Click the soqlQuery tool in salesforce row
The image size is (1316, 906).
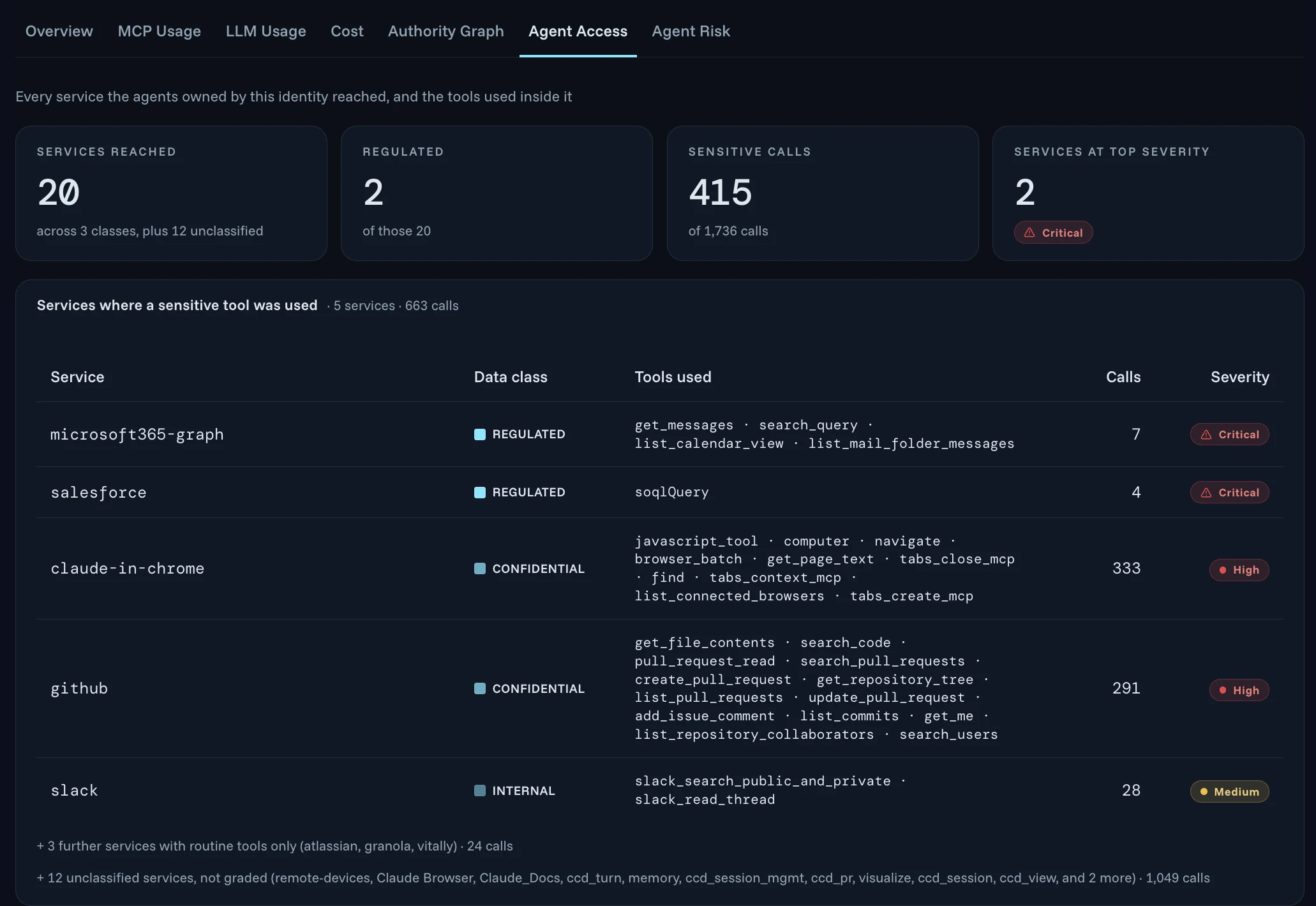coord(671,492)
